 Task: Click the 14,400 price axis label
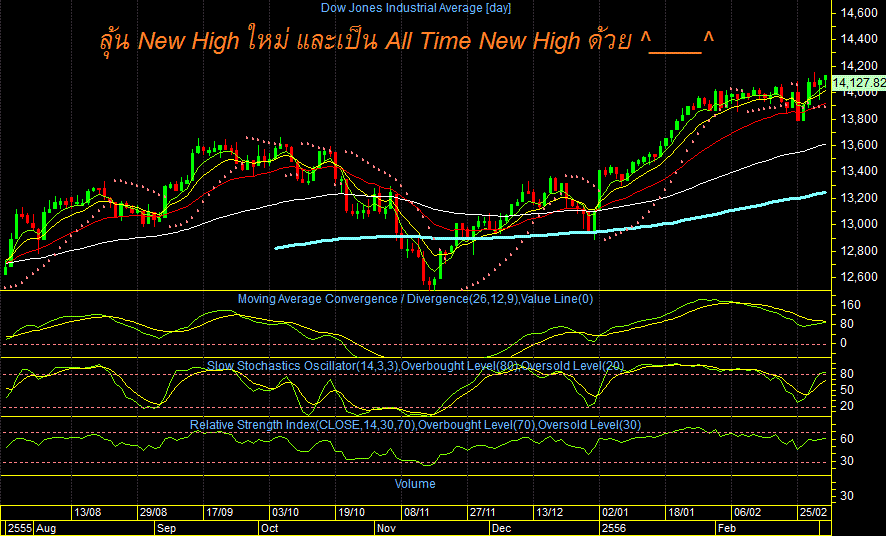point(859,39)
